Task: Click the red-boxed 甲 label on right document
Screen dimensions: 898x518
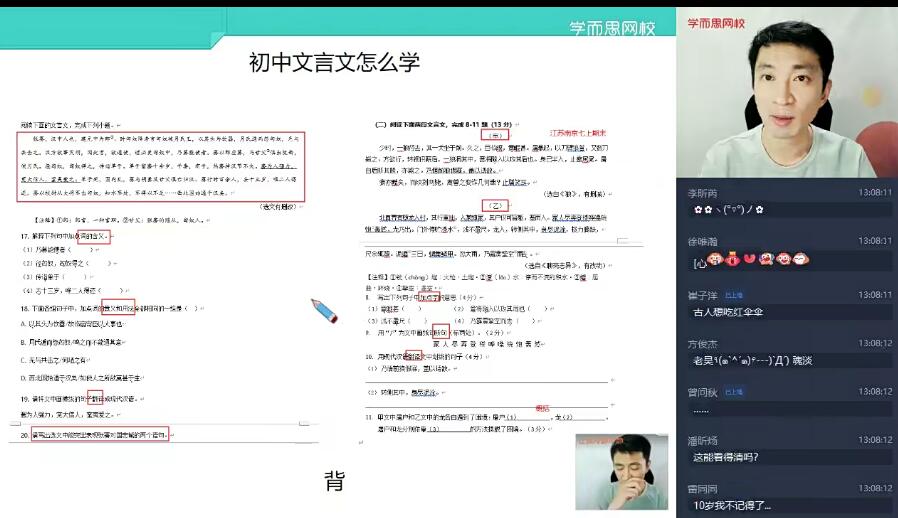Action: pos(494,133)
